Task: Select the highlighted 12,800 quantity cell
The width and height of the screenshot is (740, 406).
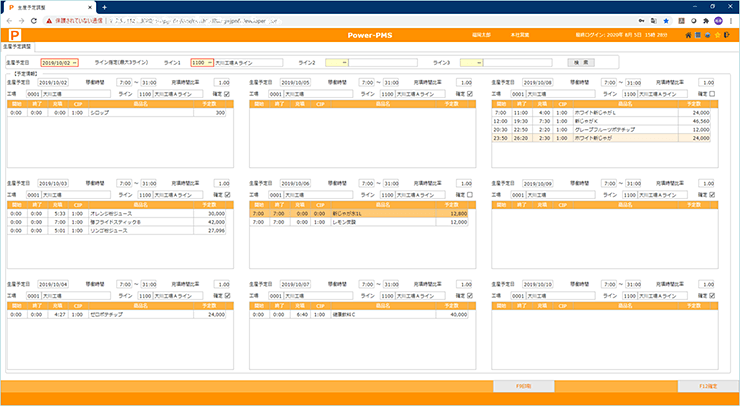Action: tap(452, 214)
